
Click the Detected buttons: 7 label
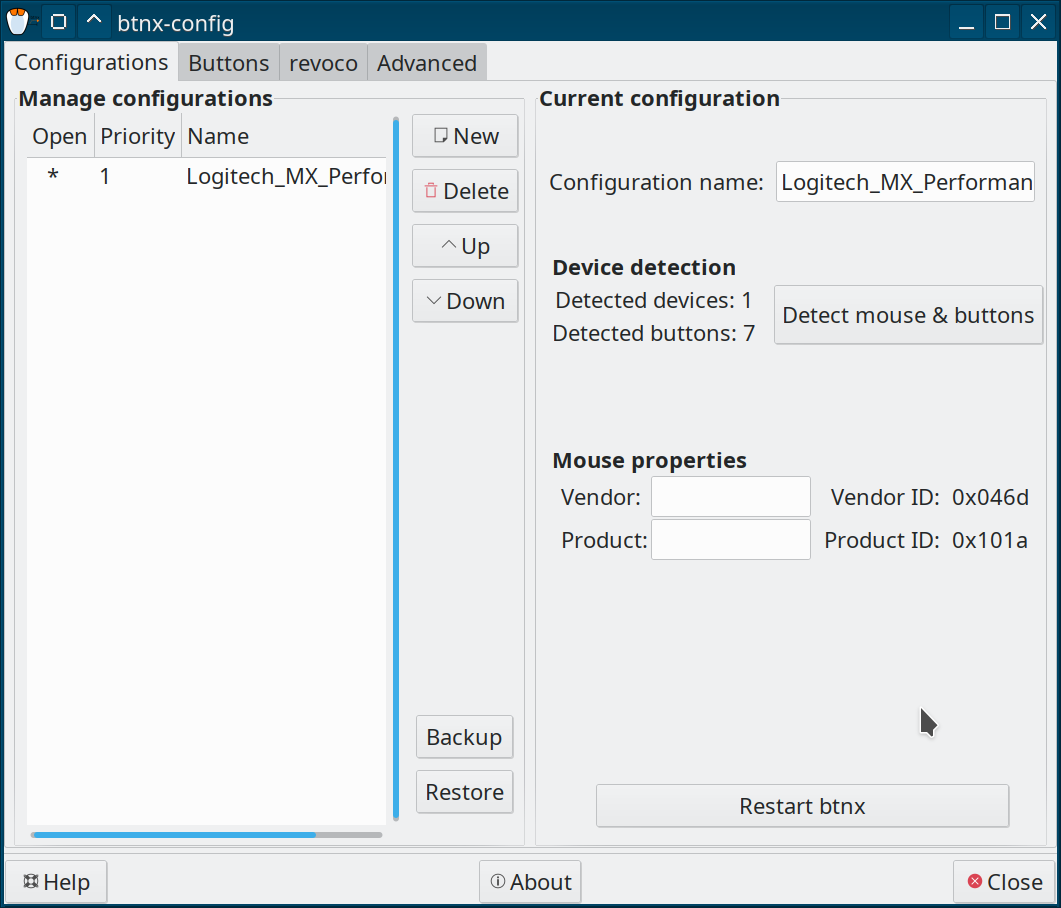coord(654,334)
